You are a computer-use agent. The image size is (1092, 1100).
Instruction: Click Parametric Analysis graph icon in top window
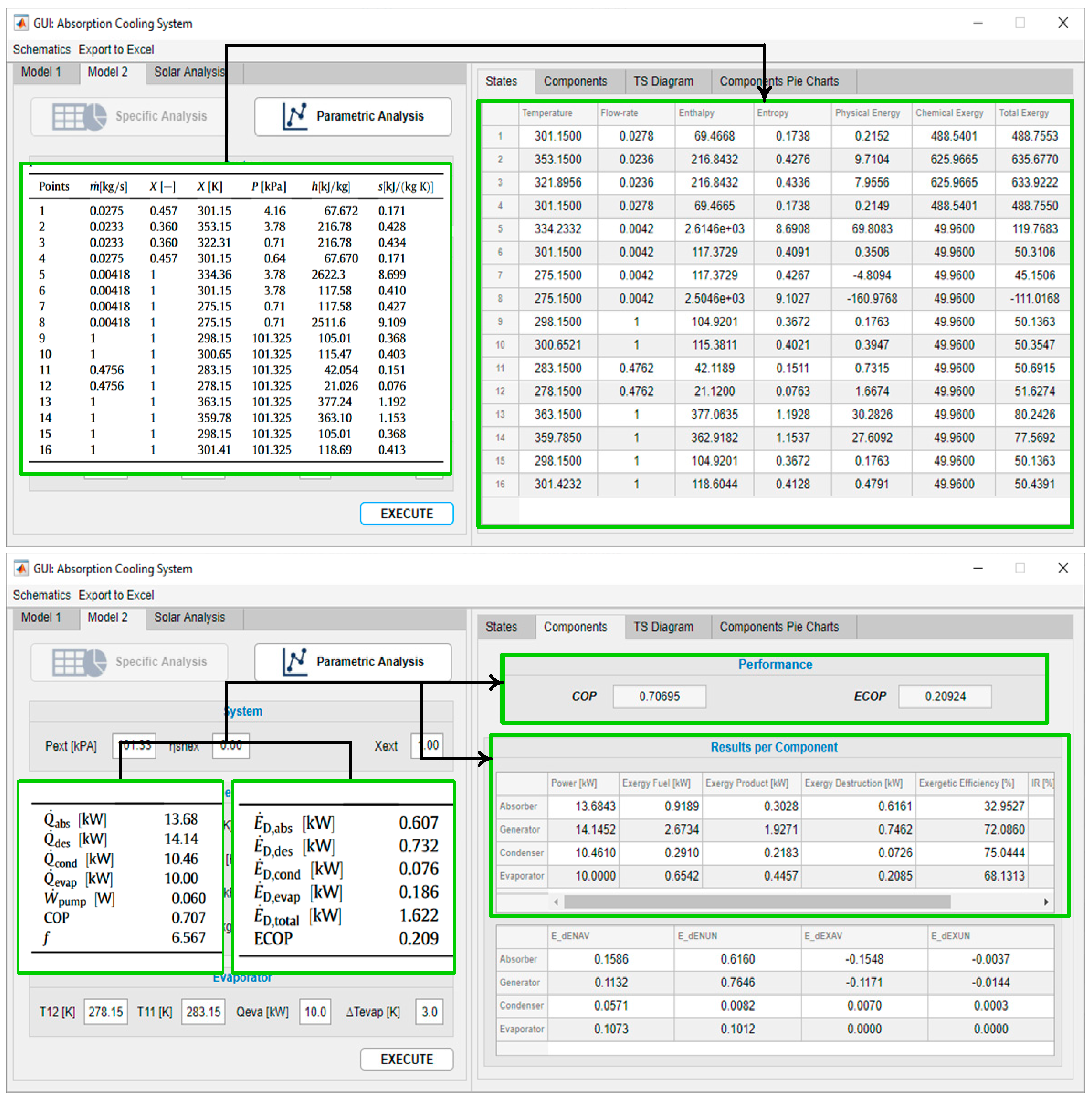pos(295,116)
